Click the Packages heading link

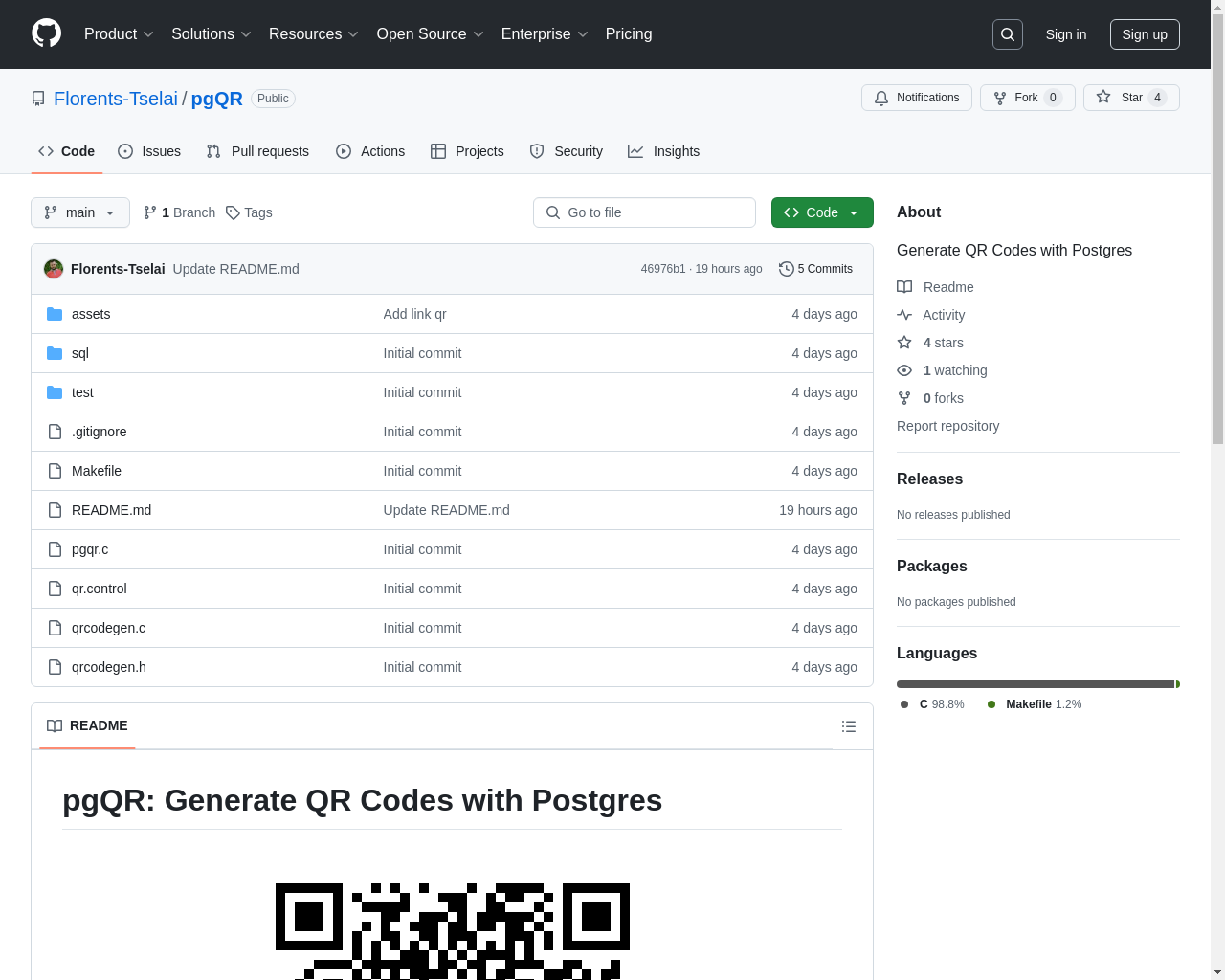click(x=931, y=566)
